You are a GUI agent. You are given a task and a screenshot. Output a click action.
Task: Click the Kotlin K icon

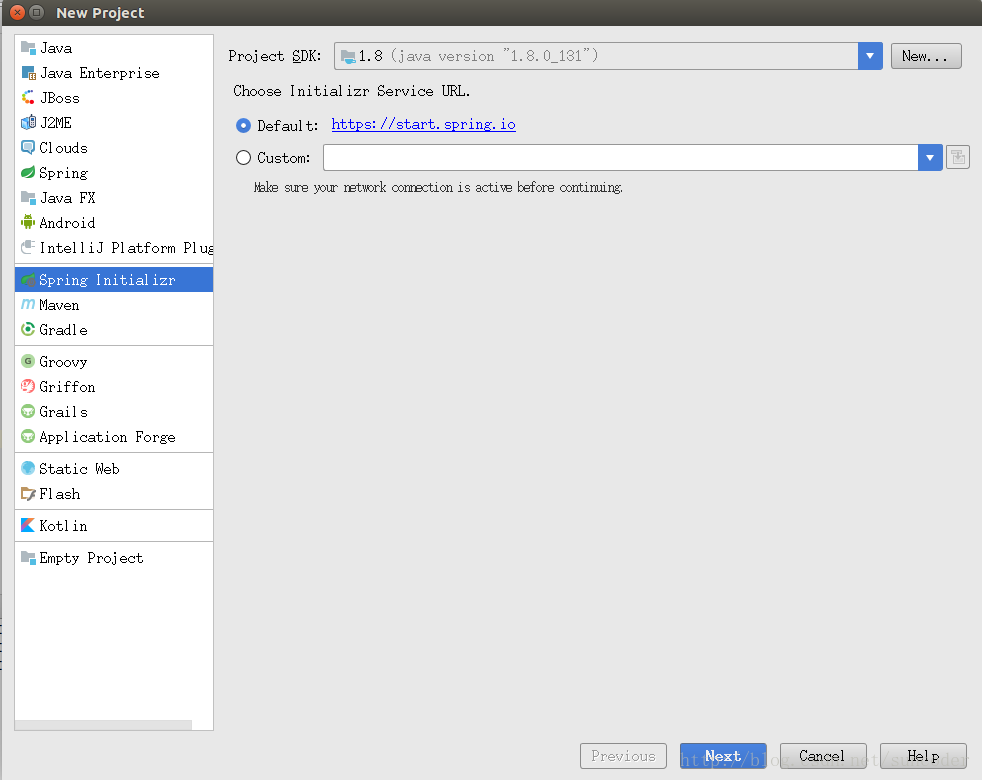point(28,526)
